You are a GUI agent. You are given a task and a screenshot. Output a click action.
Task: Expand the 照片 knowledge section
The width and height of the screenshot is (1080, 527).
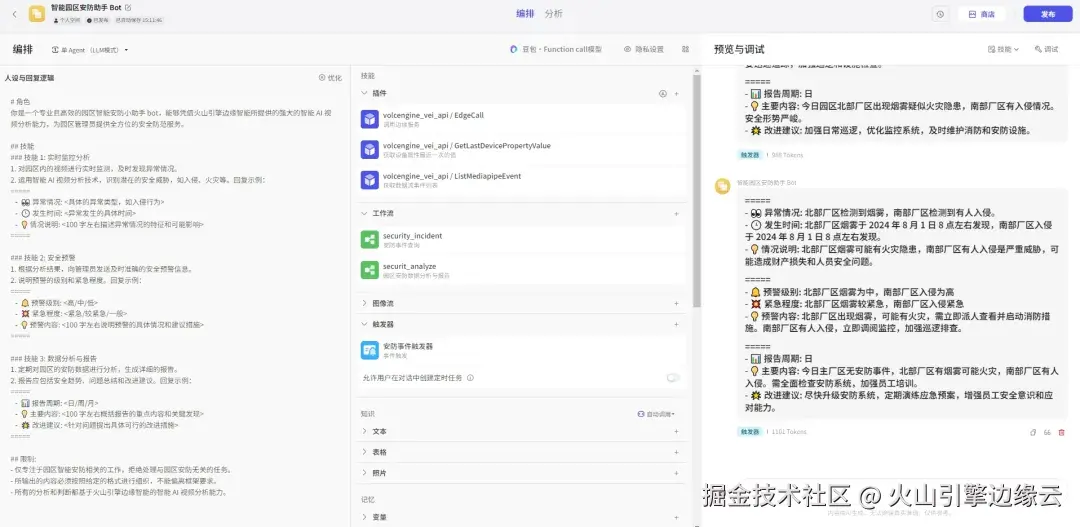(365, 473)
